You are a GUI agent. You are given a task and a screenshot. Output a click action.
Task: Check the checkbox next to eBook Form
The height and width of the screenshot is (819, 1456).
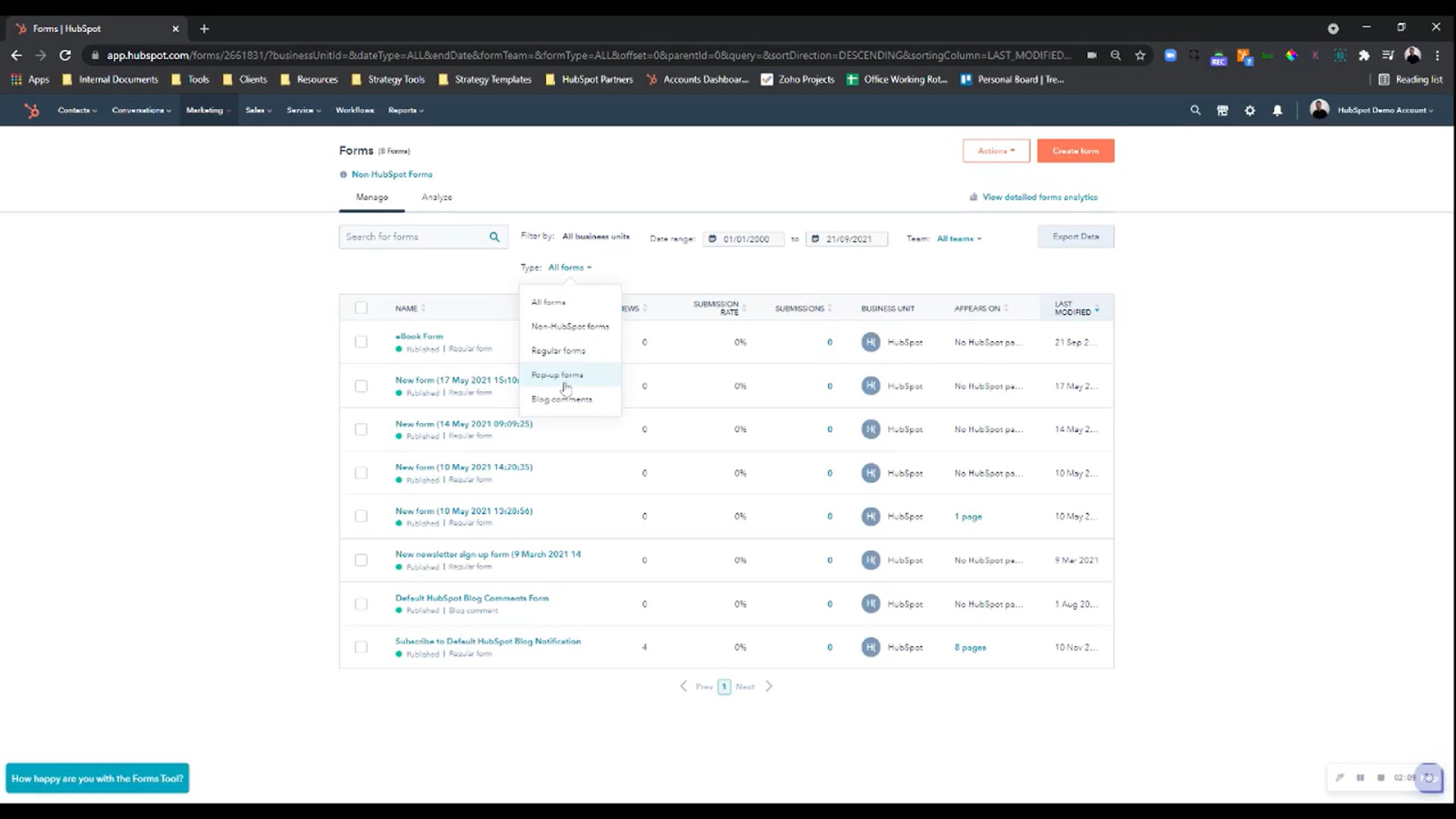(362, 342)
